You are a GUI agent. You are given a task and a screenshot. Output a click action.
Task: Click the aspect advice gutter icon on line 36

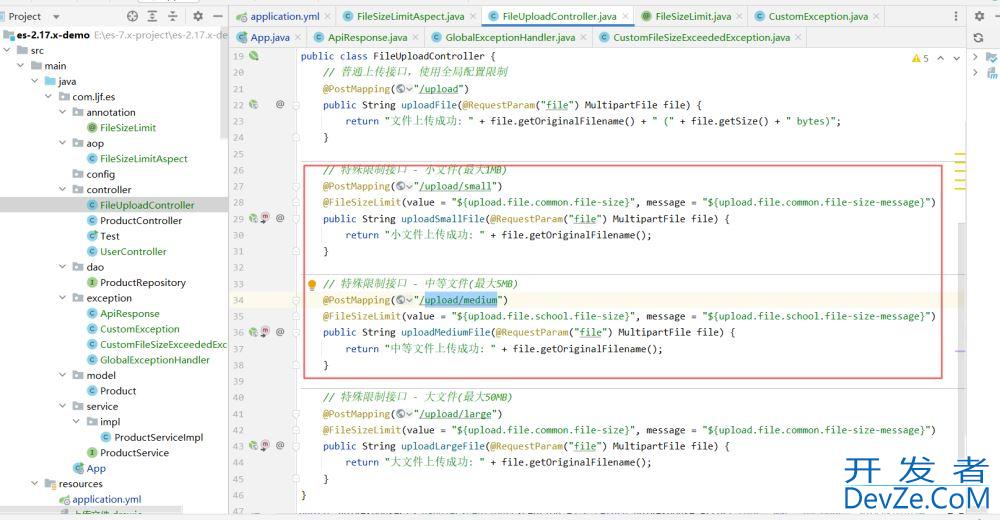click(x=265, y=332)
